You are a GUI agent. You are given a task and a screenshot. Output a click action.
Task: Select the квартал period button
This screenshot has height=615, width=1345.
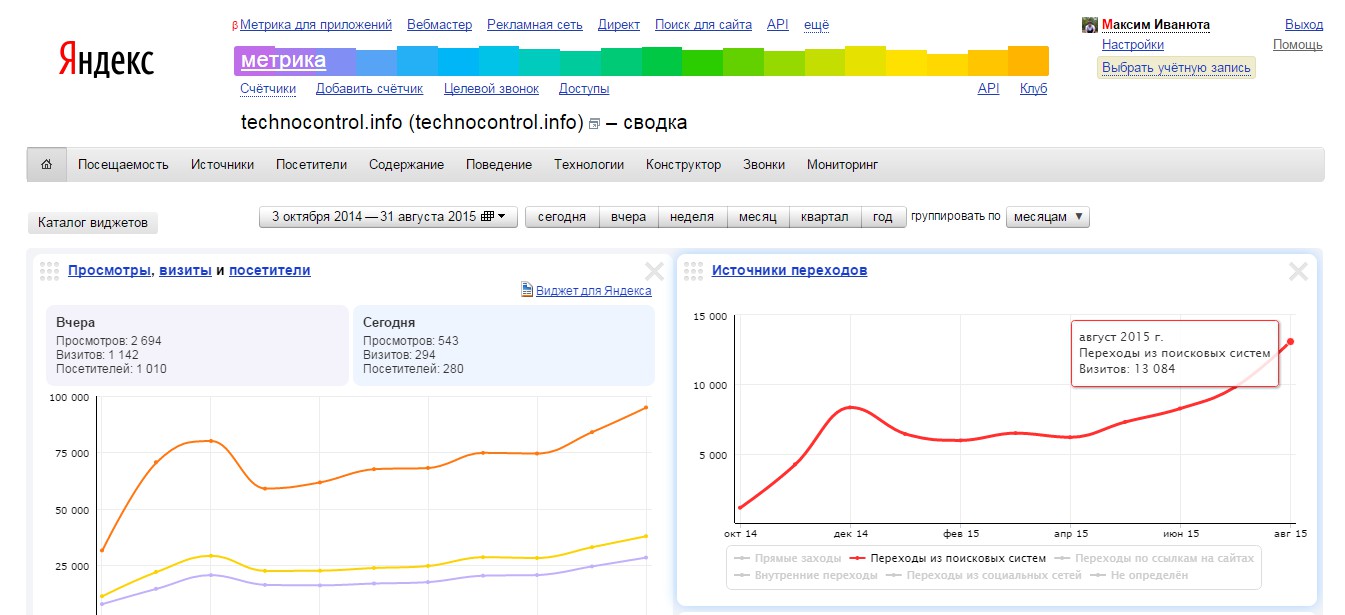tap(825, 217)
